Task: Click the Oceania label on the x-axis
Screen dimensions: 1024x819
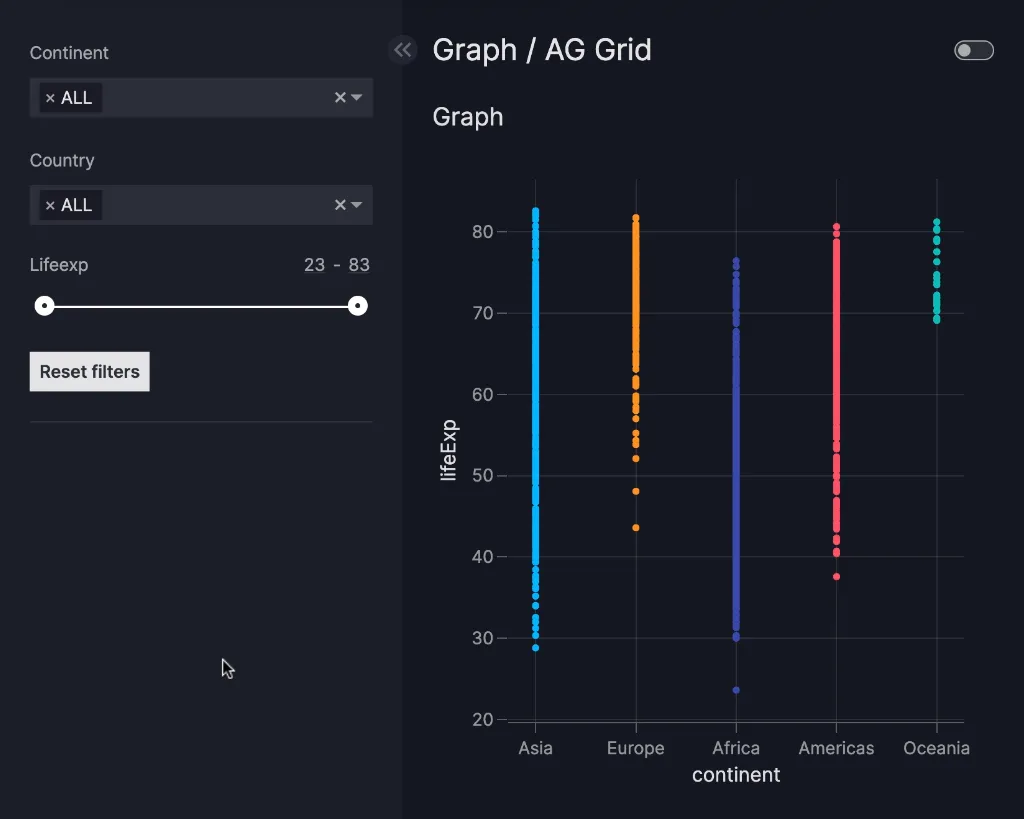Action: (936, 748)
